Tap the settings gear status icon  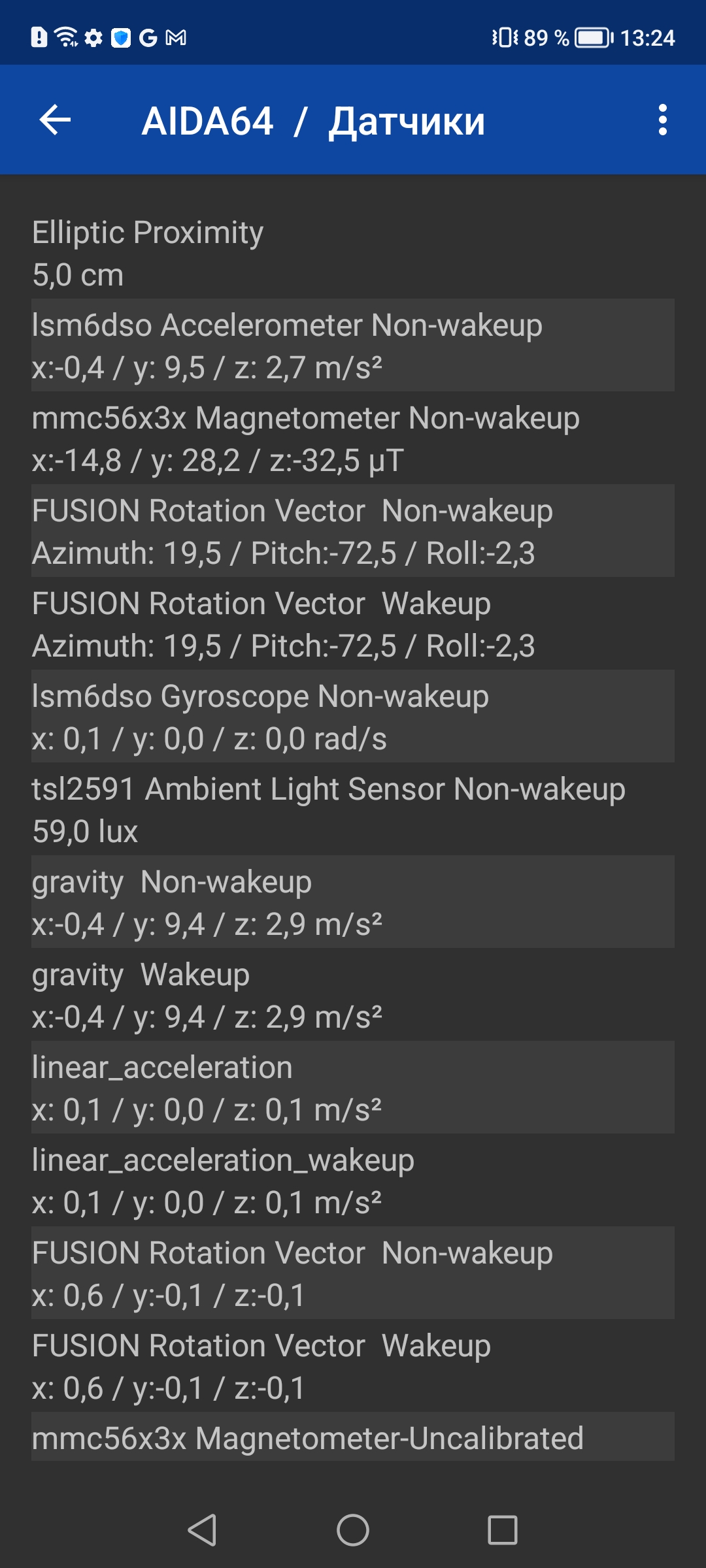click(94, 38)
